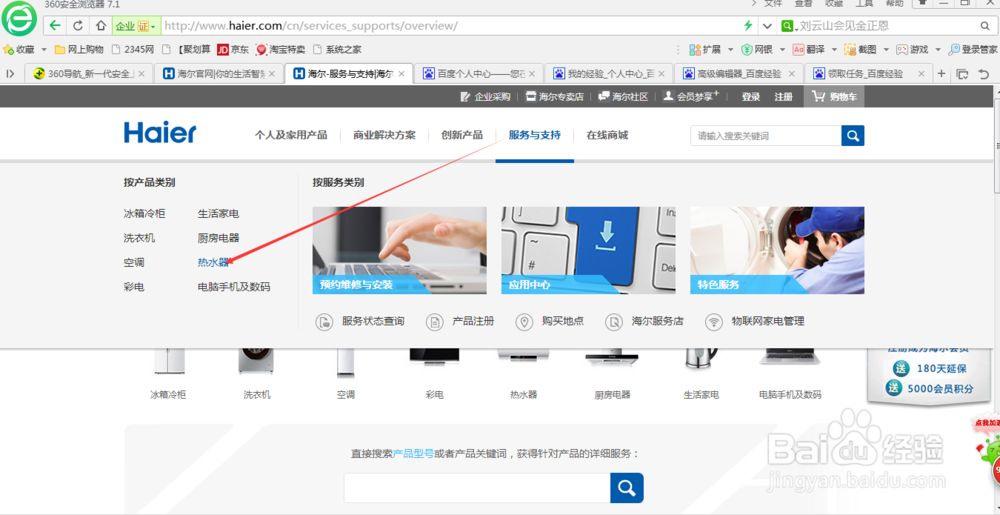Open the 扩展 extensions toolbar item

click(705, 49)
